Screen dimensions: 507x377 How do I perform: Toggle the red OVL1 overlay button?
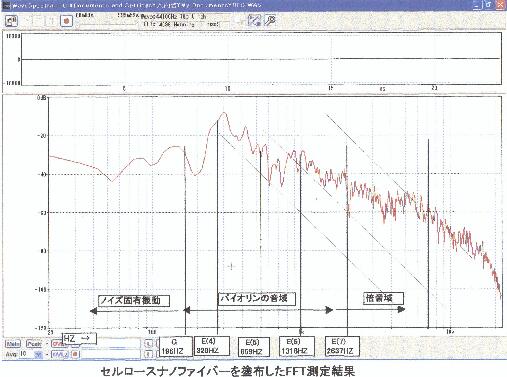(59, 344)
